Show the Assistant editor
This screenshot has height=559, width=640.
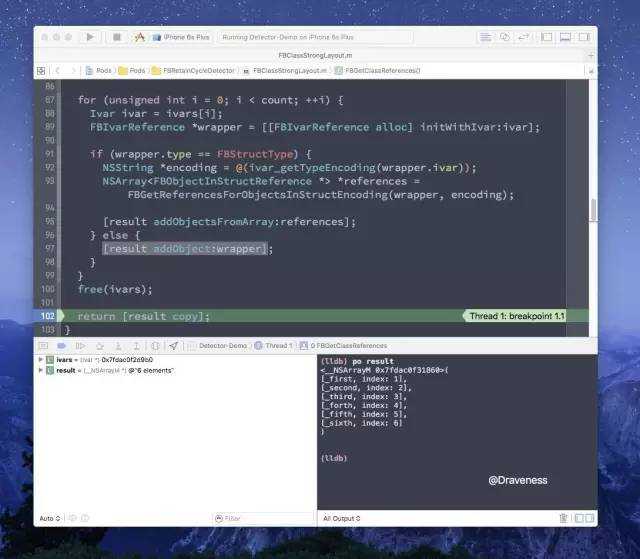point(504,37)
